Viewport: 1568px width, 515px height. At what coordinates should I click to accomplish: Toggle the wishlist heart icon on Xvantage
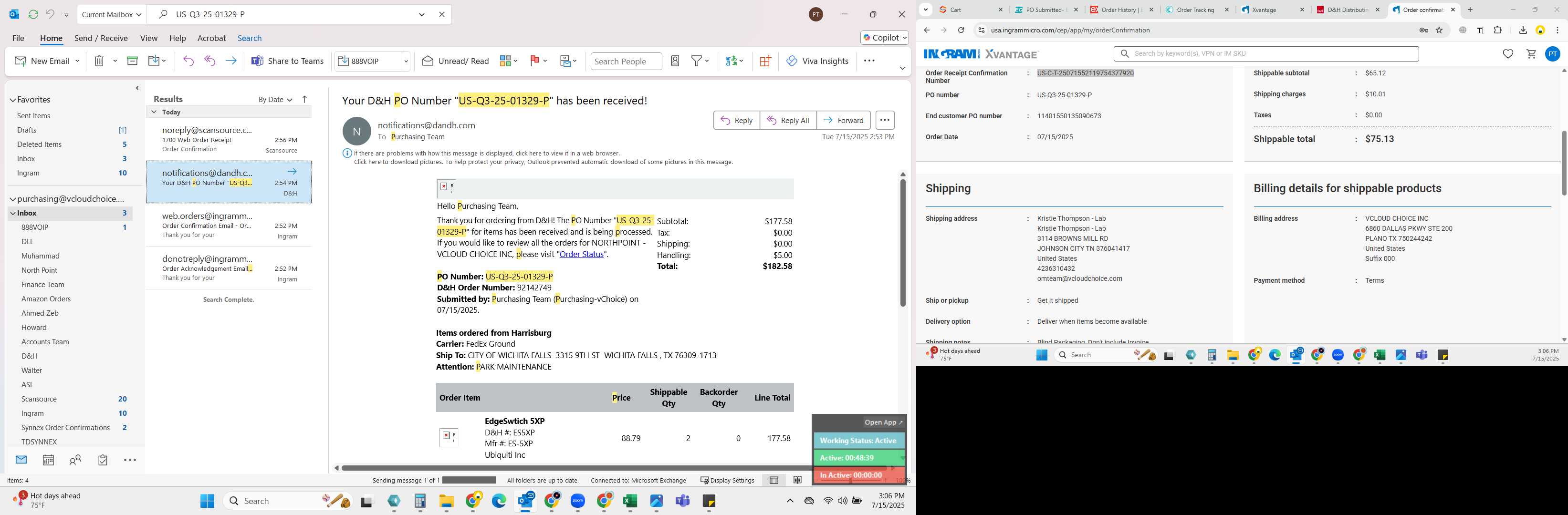1508,53
